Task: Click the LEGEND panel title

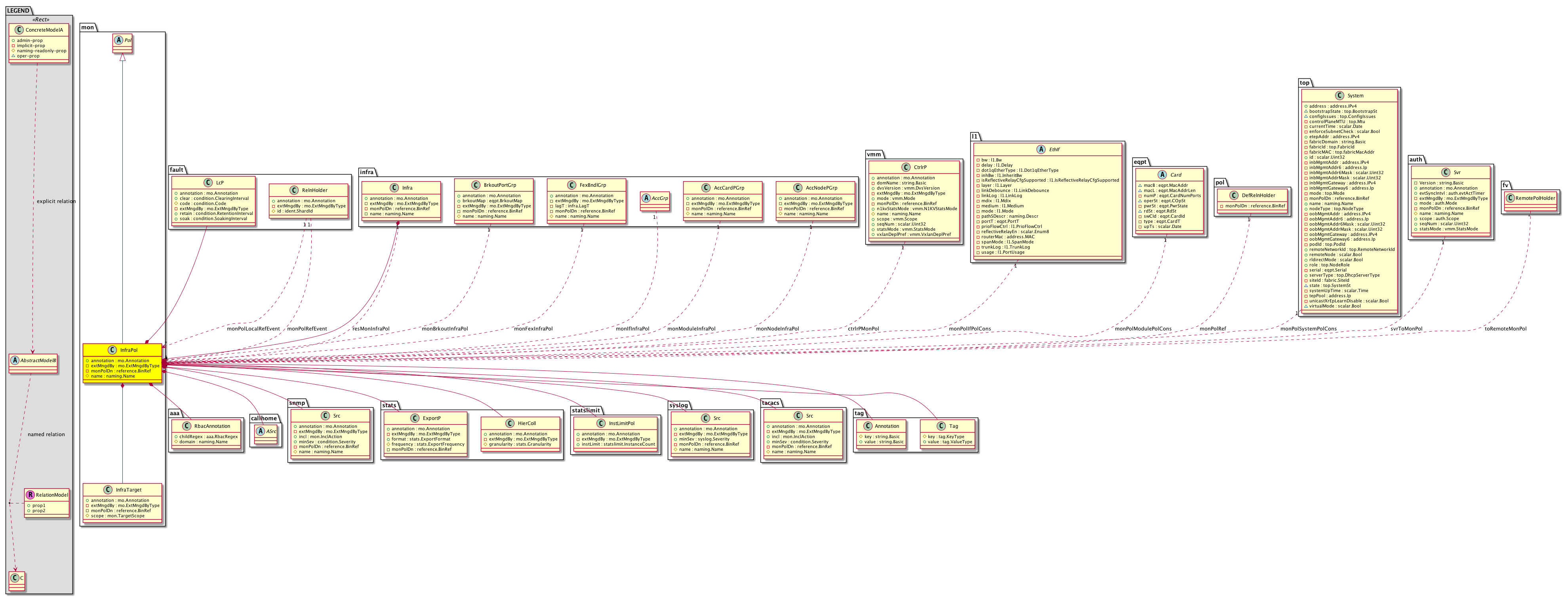Action: pyautogui.click(x=18, y=10)
